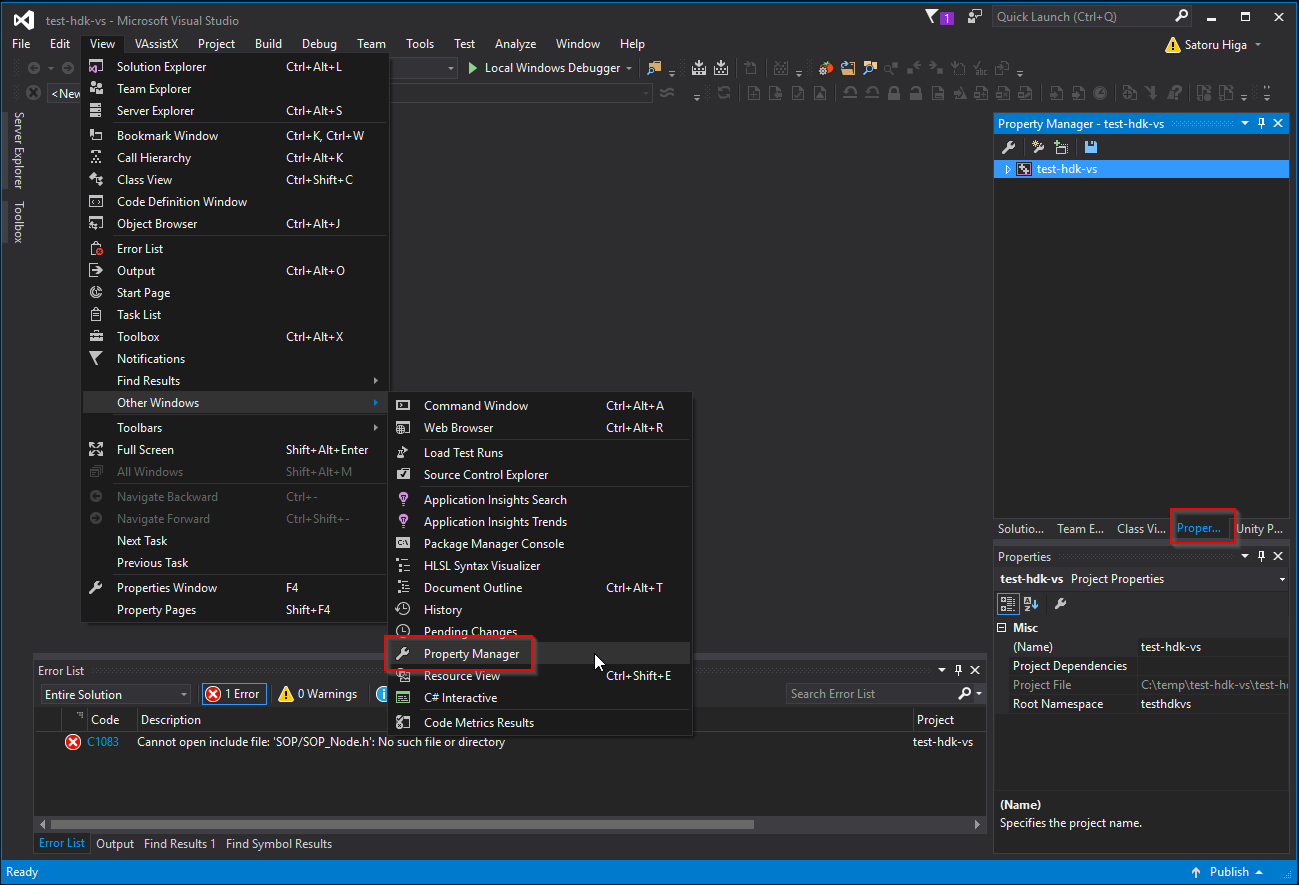Viewport: 1299px width, 885px height.
Task: Collapse the Misc category in Properties
Action: (1003, 628)
